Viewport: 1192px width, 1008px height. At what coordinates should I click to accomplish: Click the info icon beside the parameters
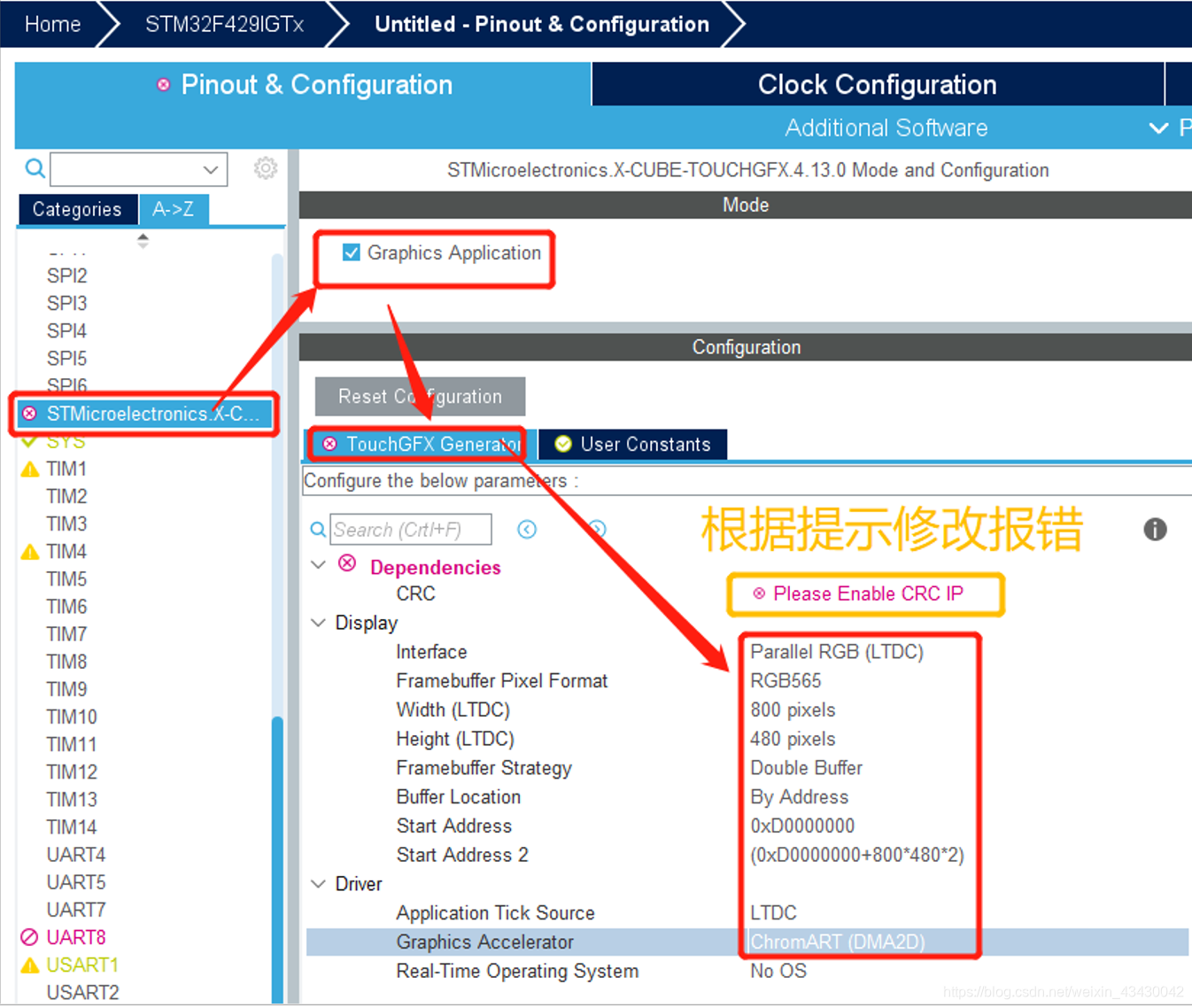(x=1155, y=530)
